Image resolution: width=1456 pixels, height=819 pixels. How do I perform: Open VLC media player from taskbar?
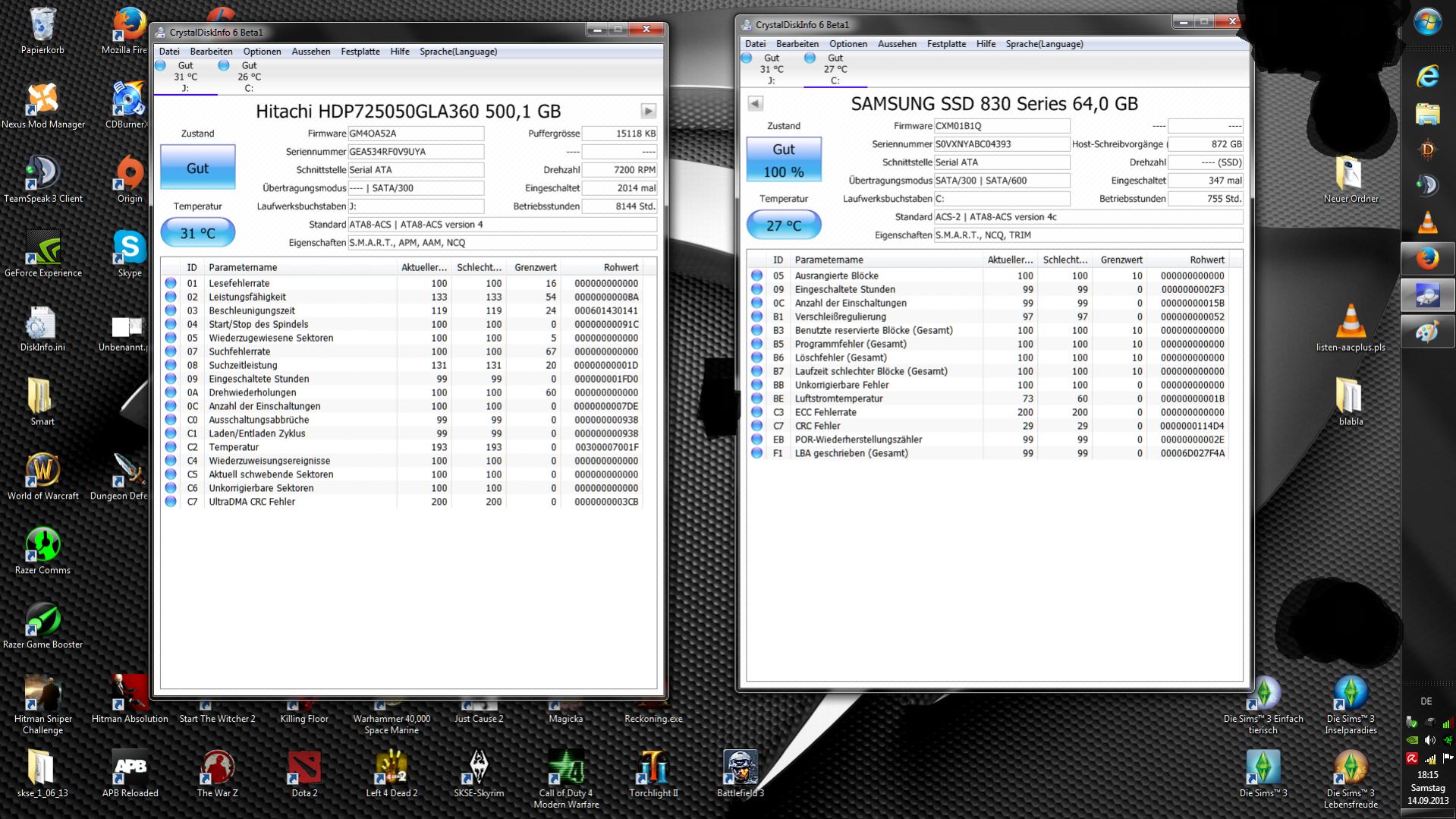1428,222
